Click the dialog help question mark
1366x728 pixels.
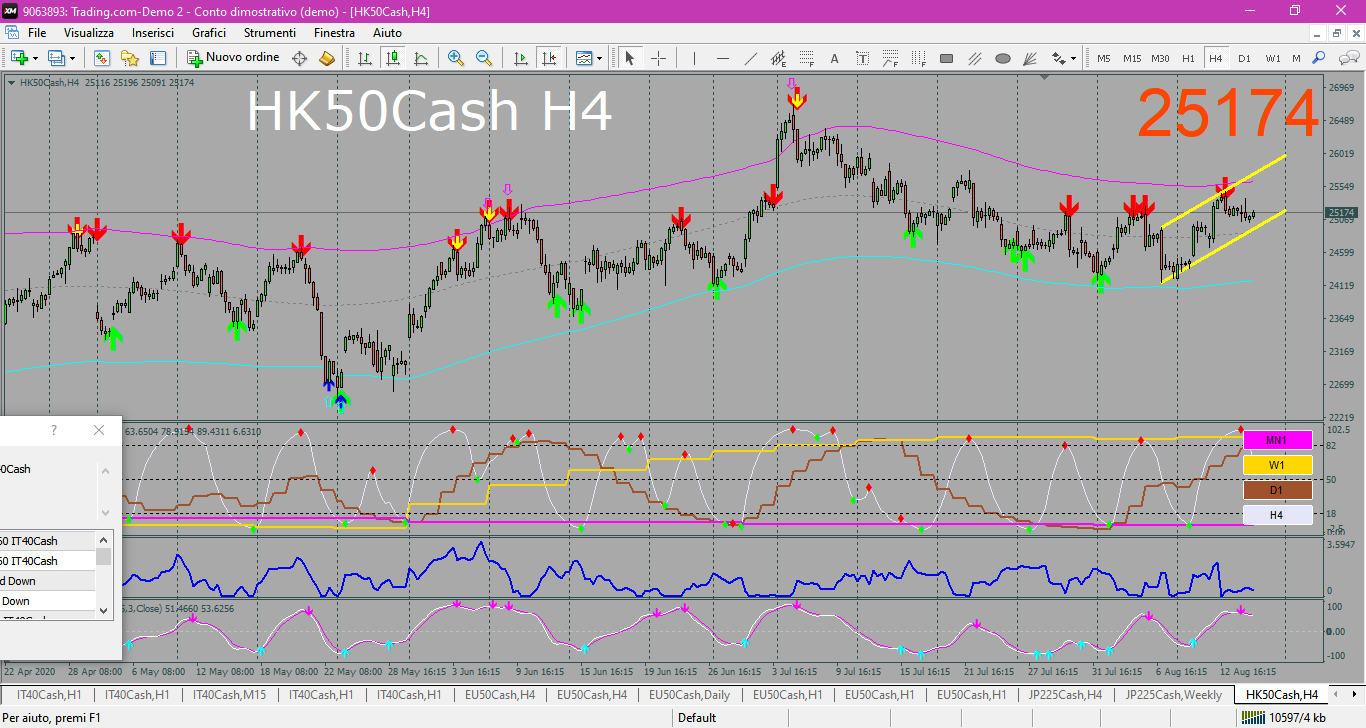tap(54, 430)
